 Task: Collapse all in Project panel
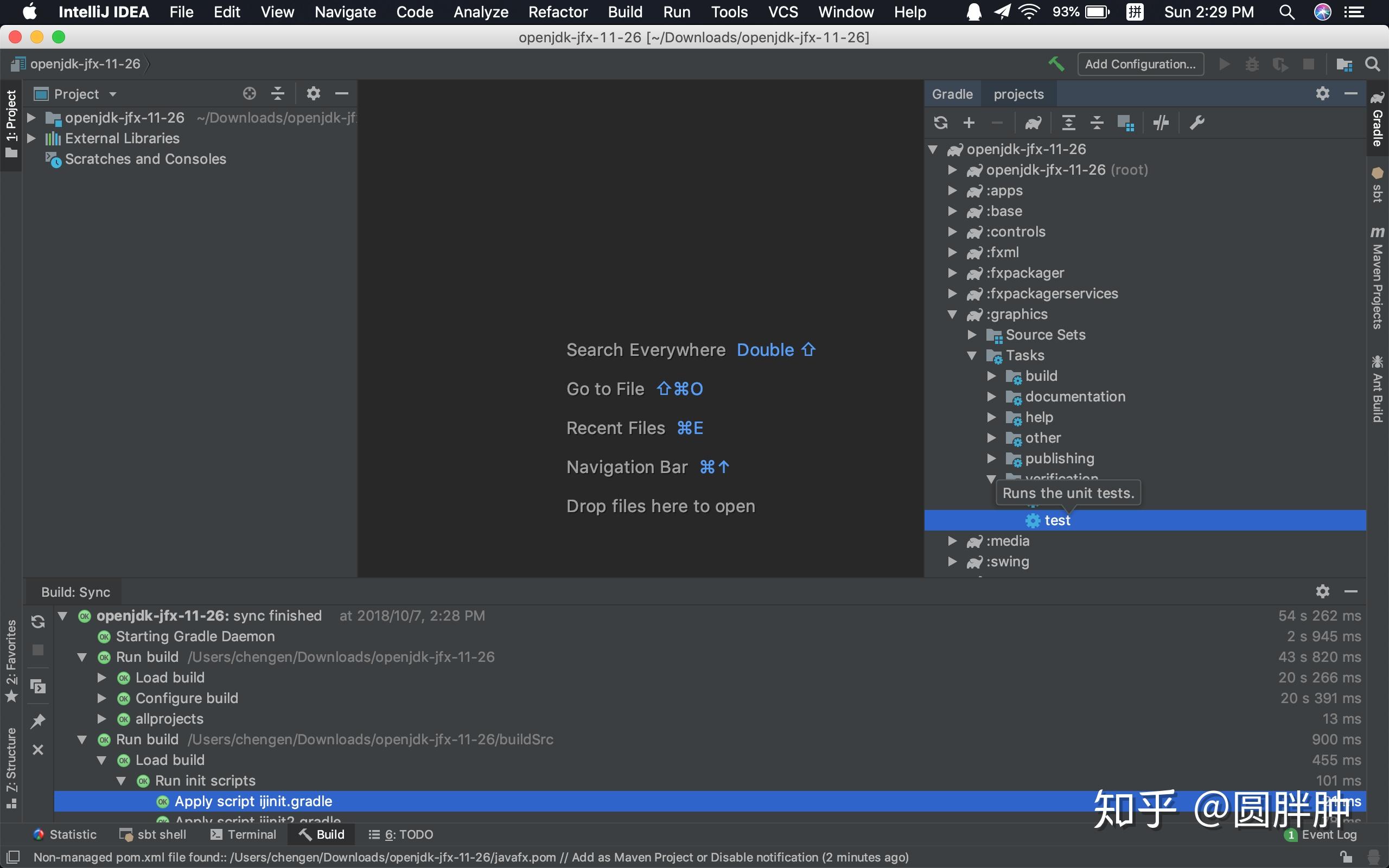coord(278,93)
